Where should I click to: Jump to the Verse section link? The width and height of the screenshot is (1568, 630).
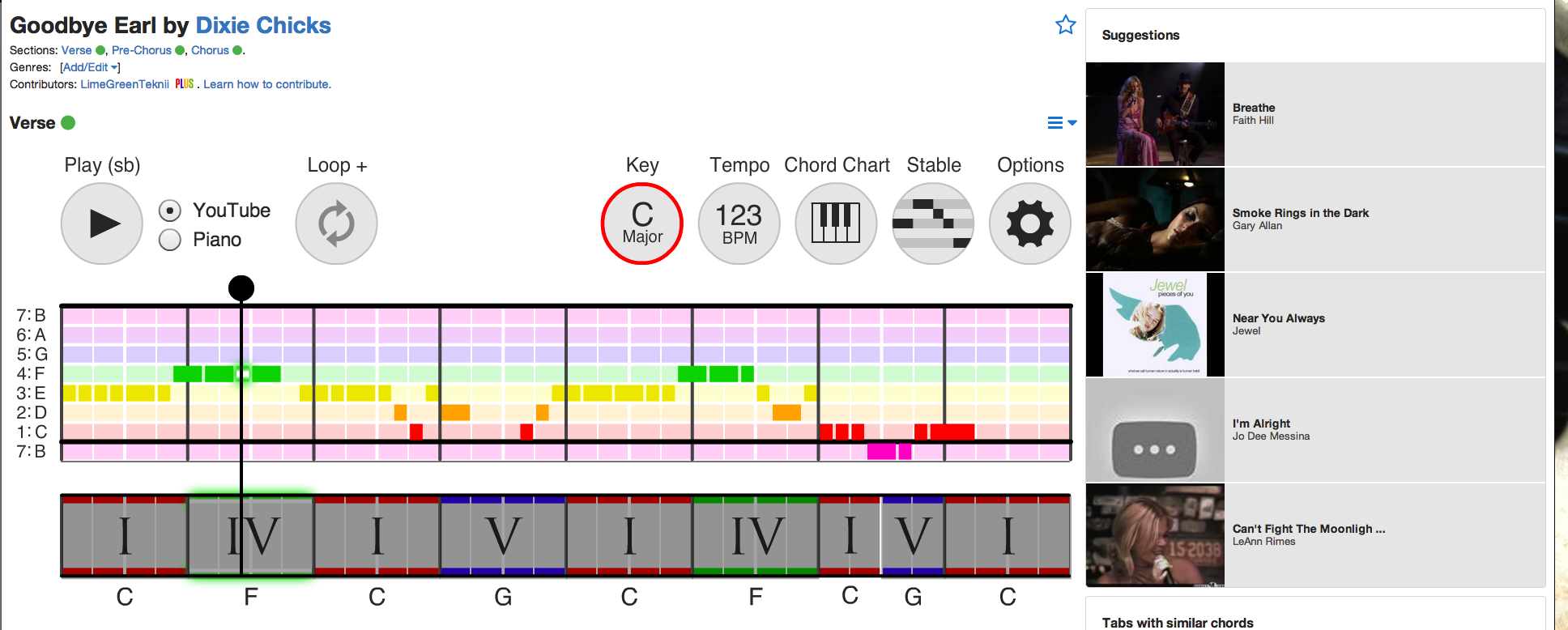click(x=76, y=50)
